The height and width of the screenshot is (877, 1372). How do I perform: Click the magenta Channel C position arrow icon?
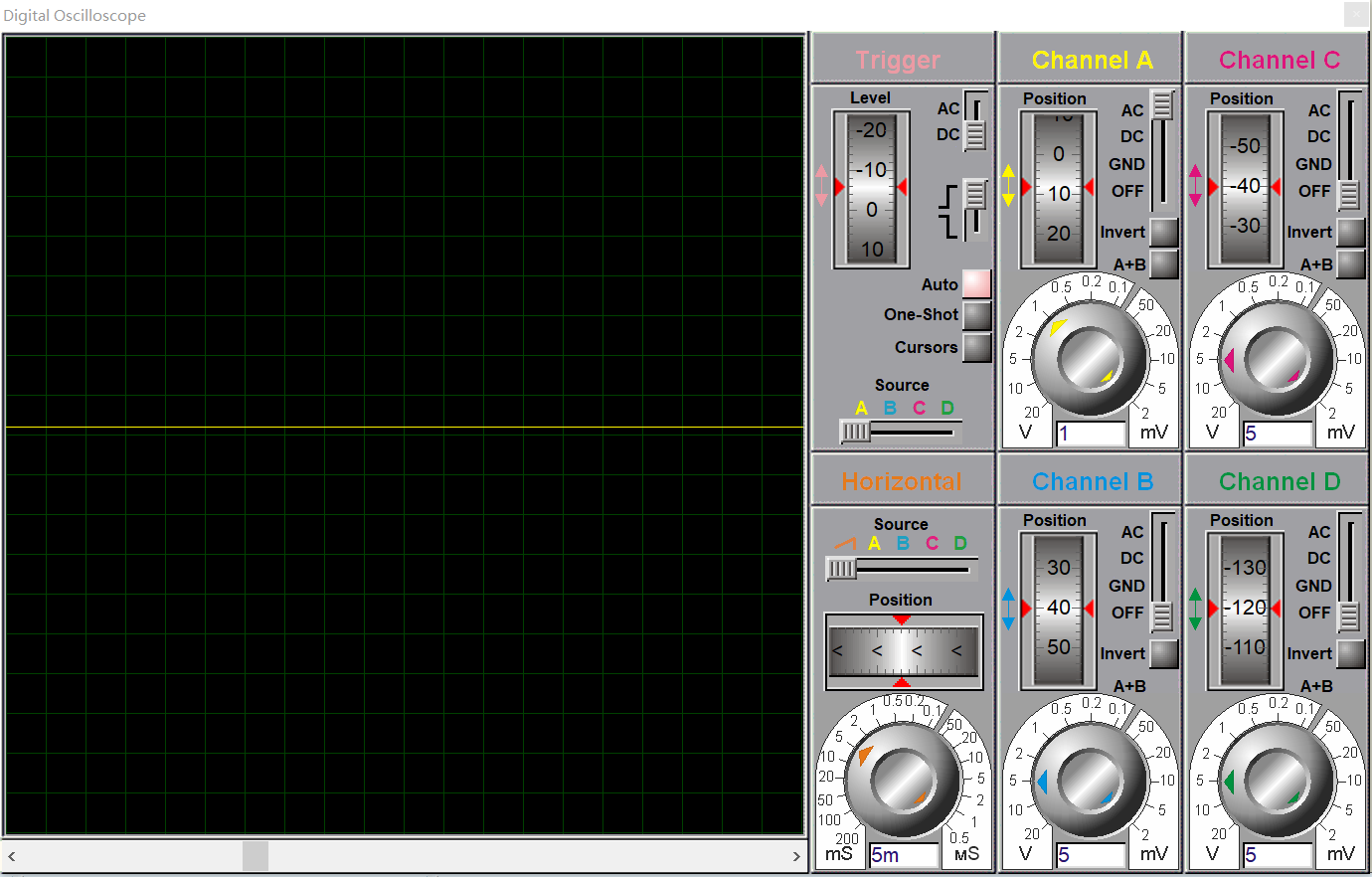tap(1195, 186)
